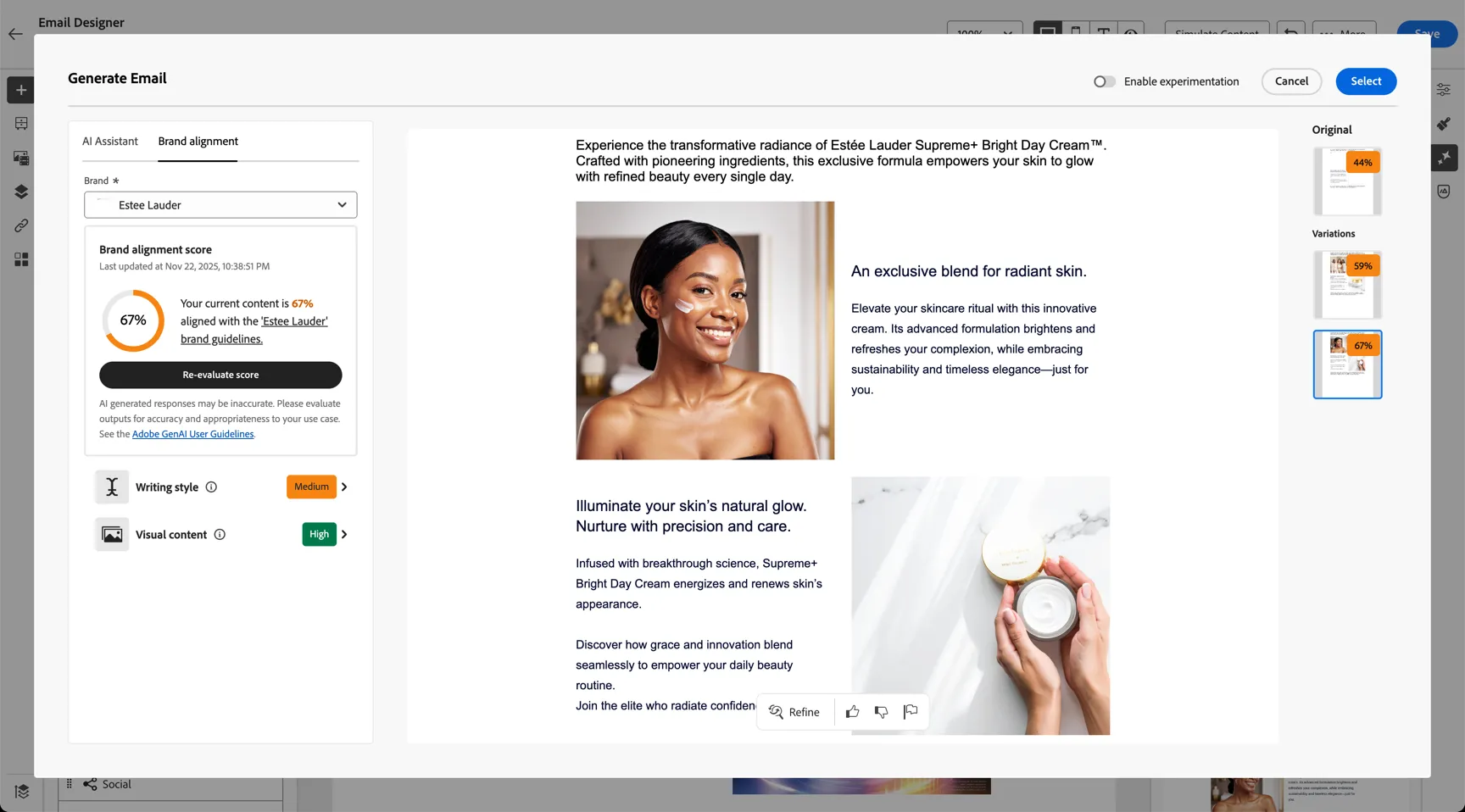
Task: Click the Visual content info icon
Action: tap(220, 534)
